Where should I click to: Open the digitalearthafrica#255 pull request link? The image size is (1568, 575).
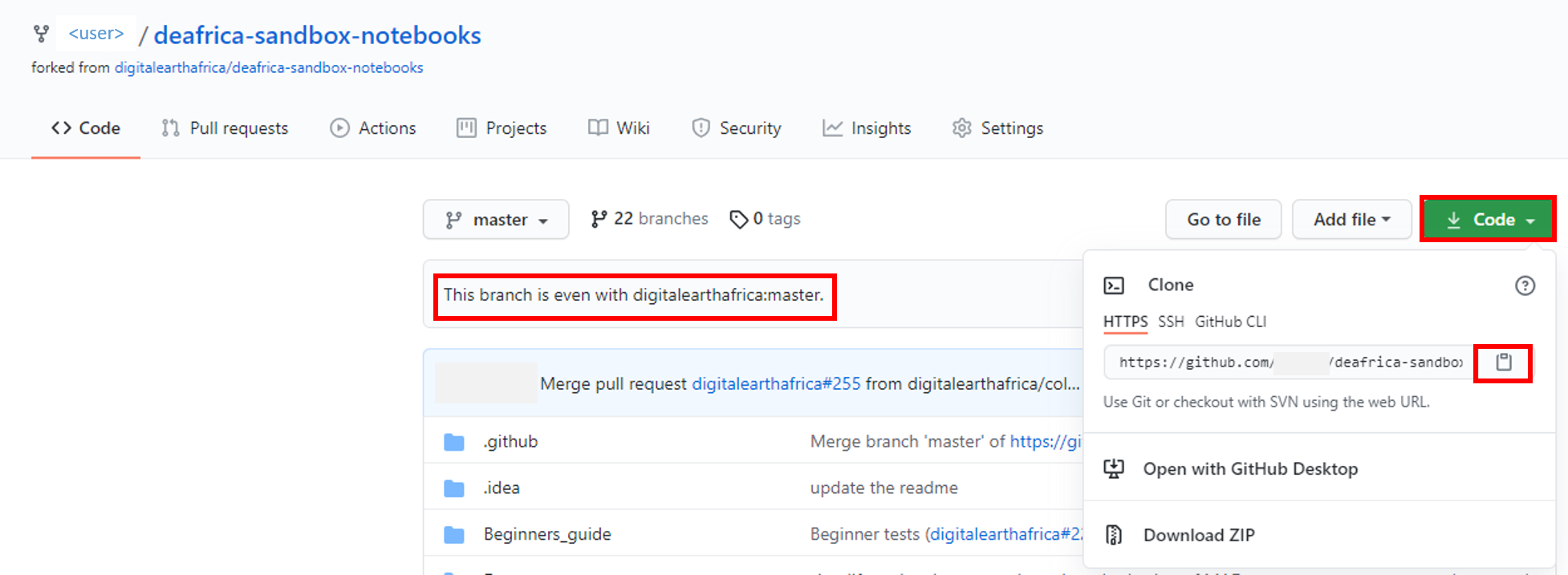pos(776,384)
